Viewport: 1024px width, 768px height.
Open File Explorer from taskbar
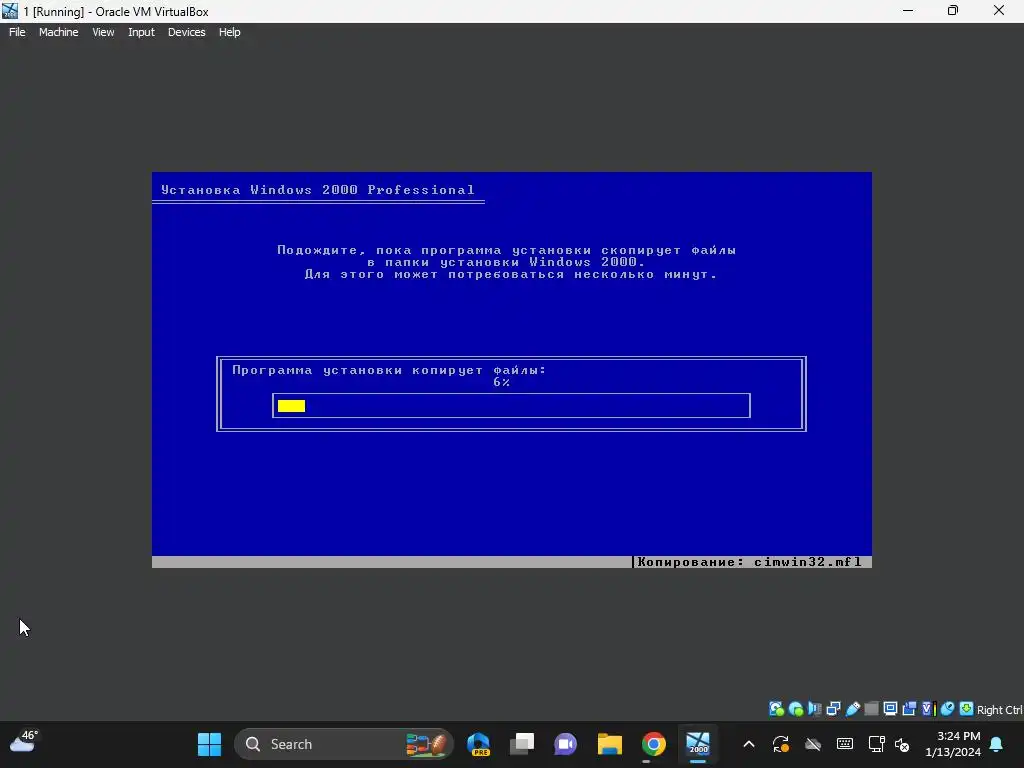tap(609, 744)
